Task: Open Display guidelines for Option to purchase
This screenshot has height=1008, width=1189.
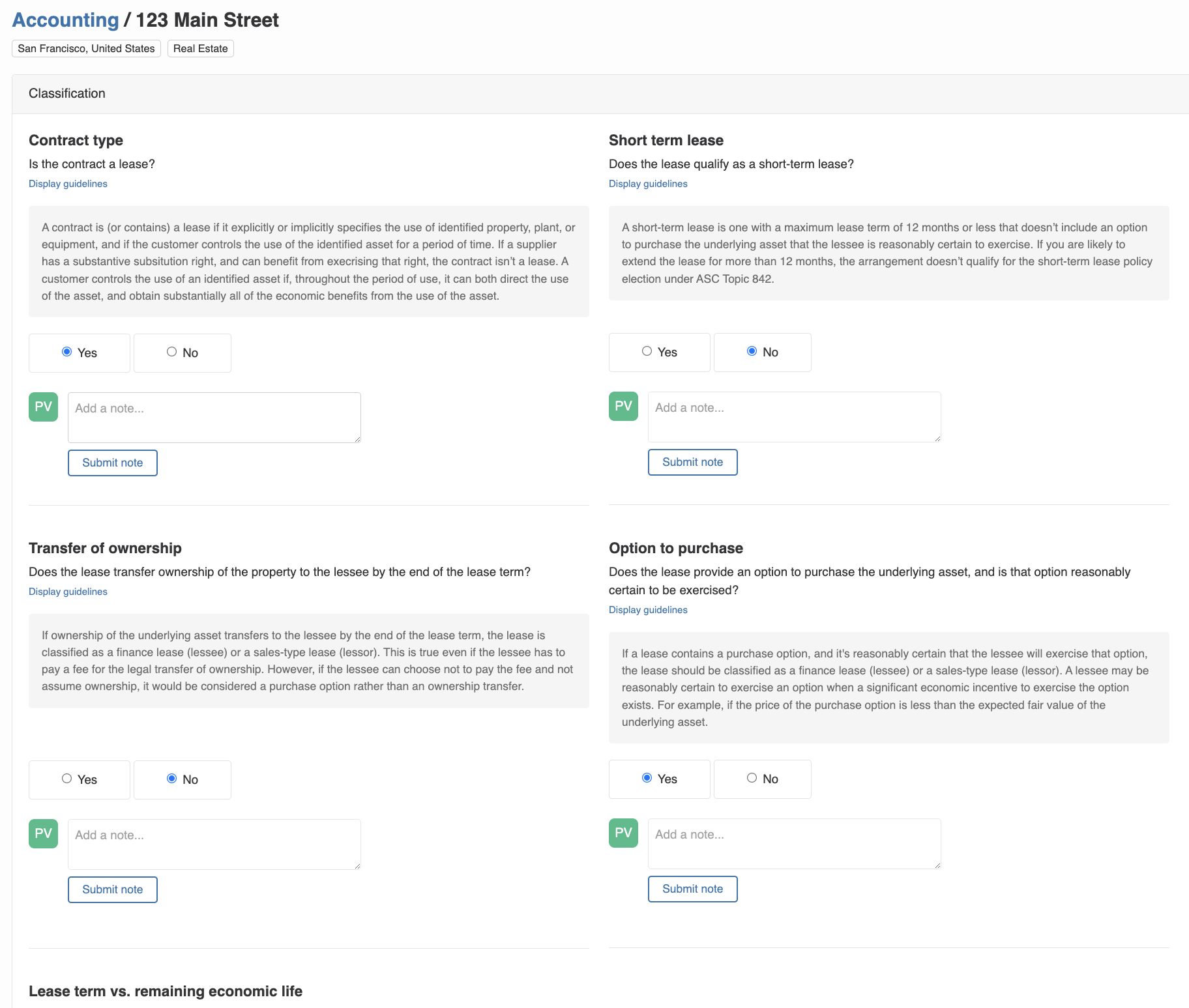Action: 647,610
